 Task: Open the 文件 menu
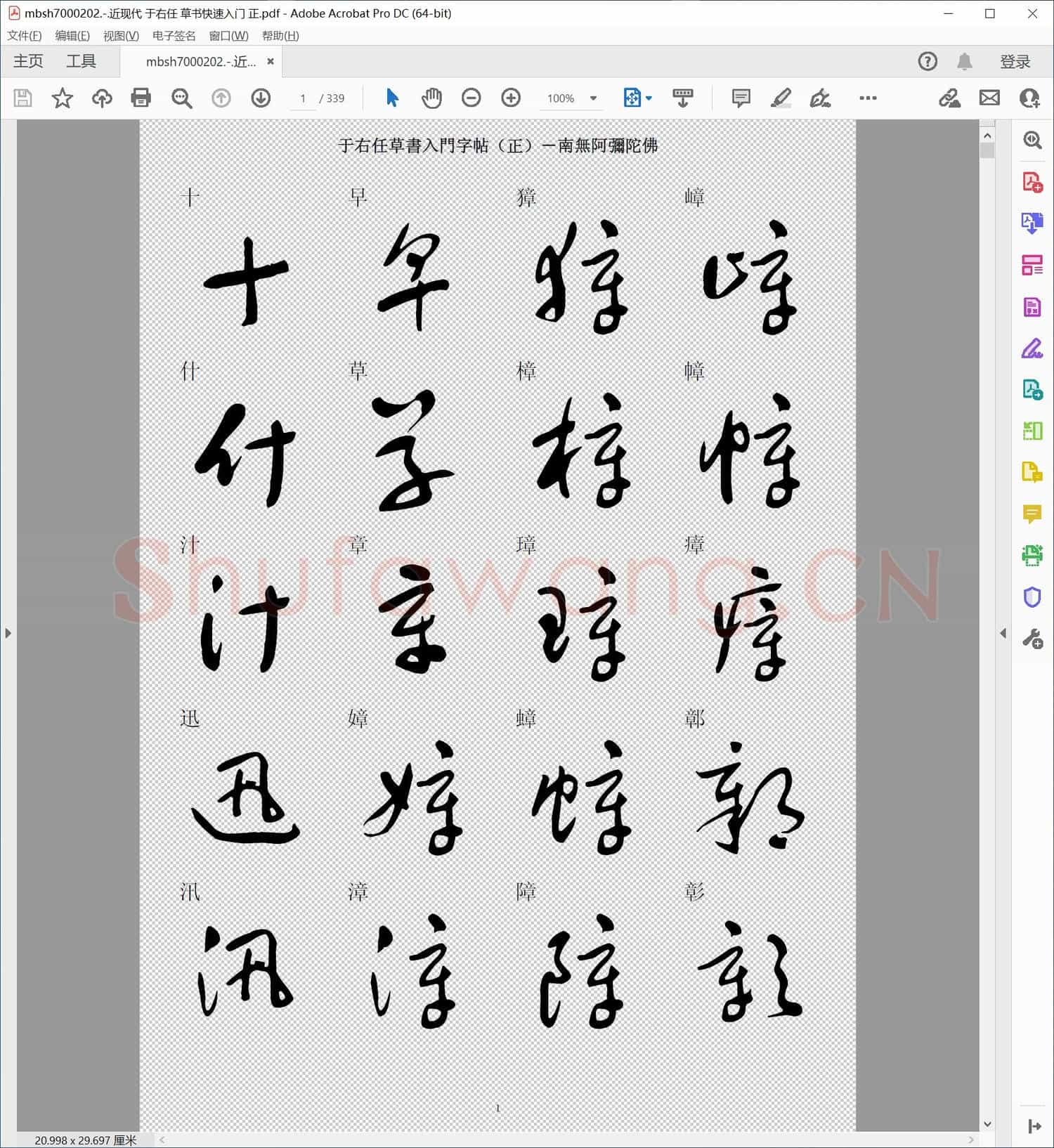24,36
